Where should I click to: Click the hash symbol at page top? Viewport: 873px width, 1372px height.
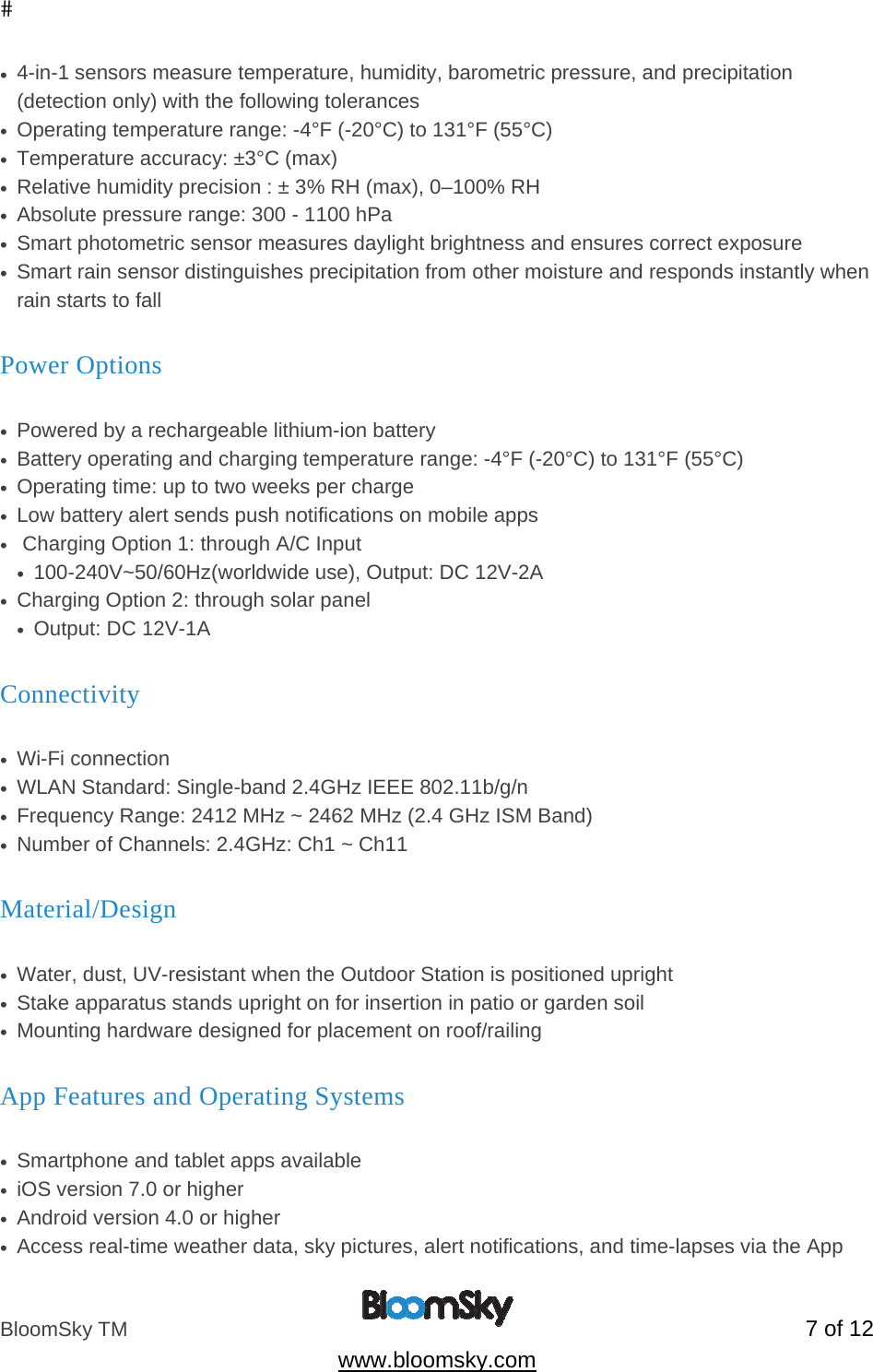tap(6, 10)
